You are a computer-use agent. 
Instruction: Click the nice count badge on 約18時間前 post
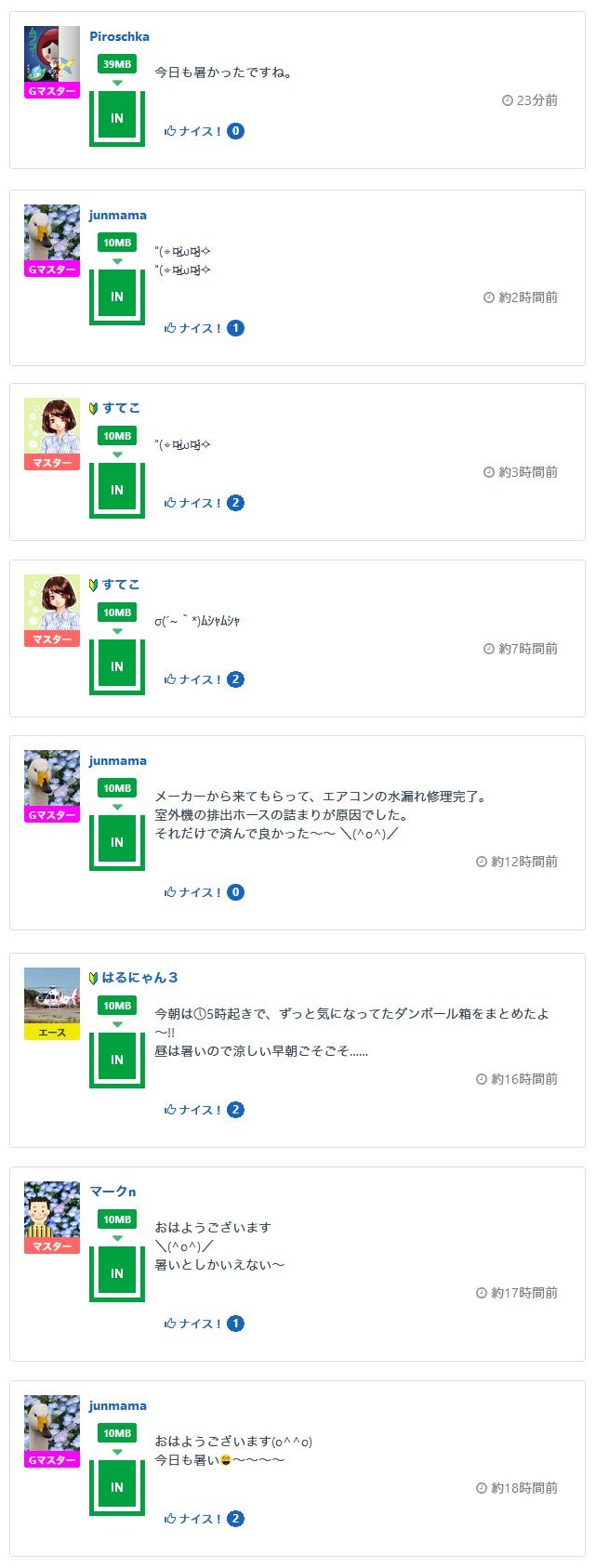point(235,1519)
